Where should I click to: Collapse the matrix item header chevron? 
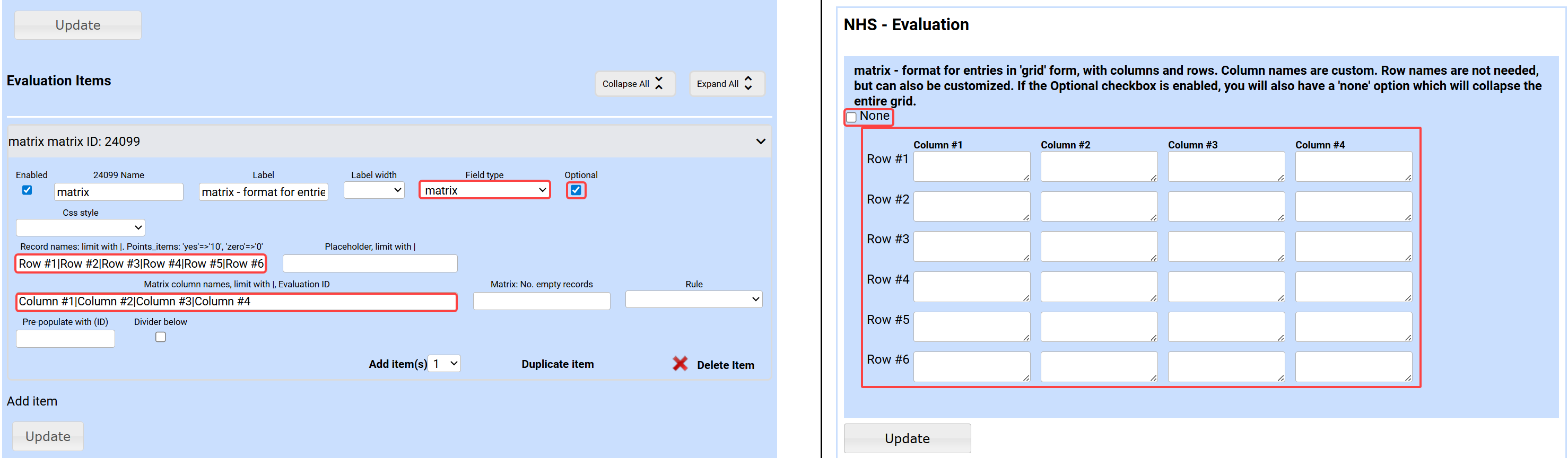[760, 142]
